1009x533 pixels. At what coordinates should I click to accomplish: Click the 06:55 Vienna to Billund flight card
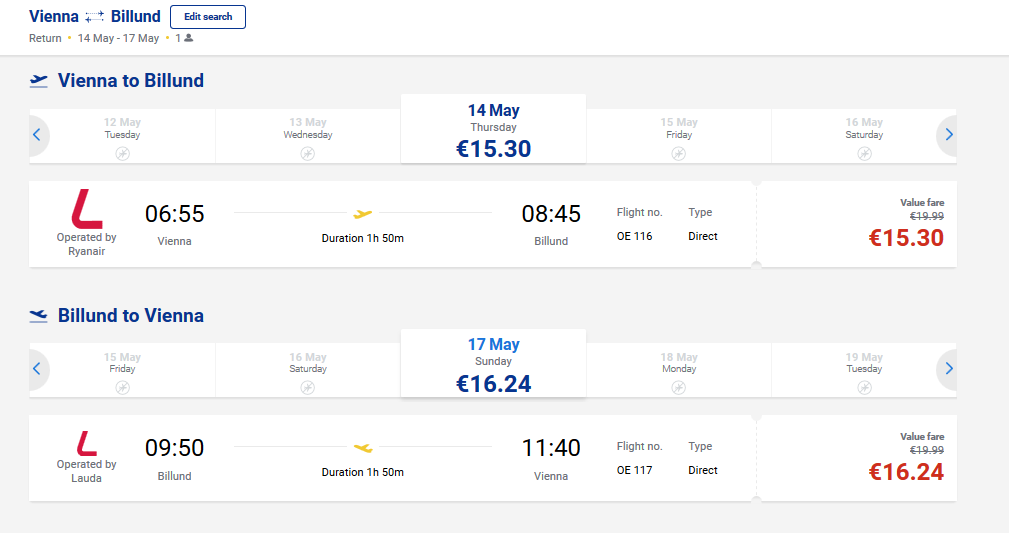[393, 224]
